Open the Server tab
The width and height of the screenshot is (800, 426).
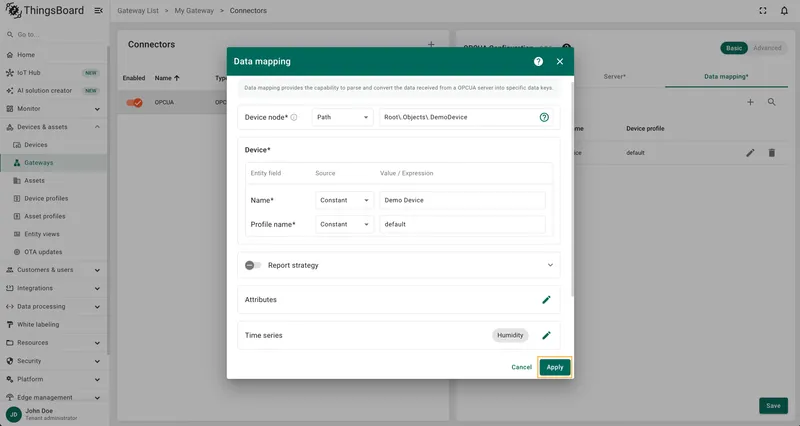[614, 77]
